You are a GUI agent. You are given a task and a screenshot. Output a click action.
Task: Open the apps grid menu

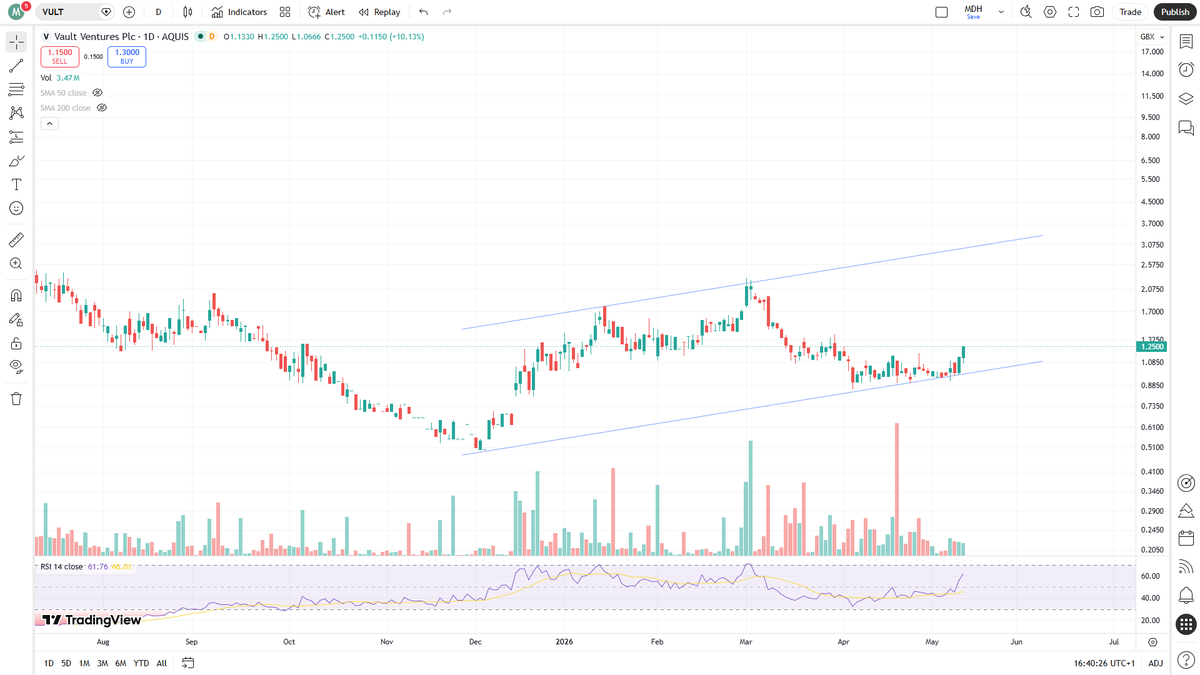1186,625
